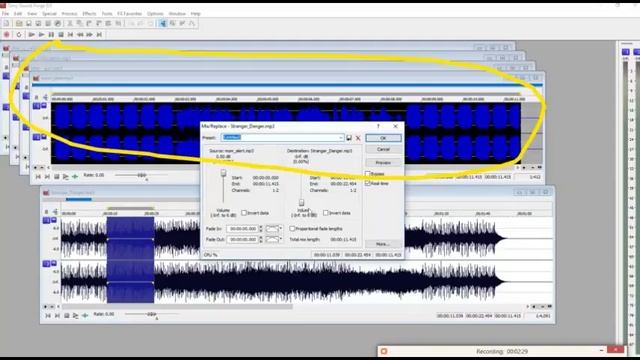Click Cancel in the Mix/Replace dialog
This screenshot has width=640, height=360.
(383, 149)
